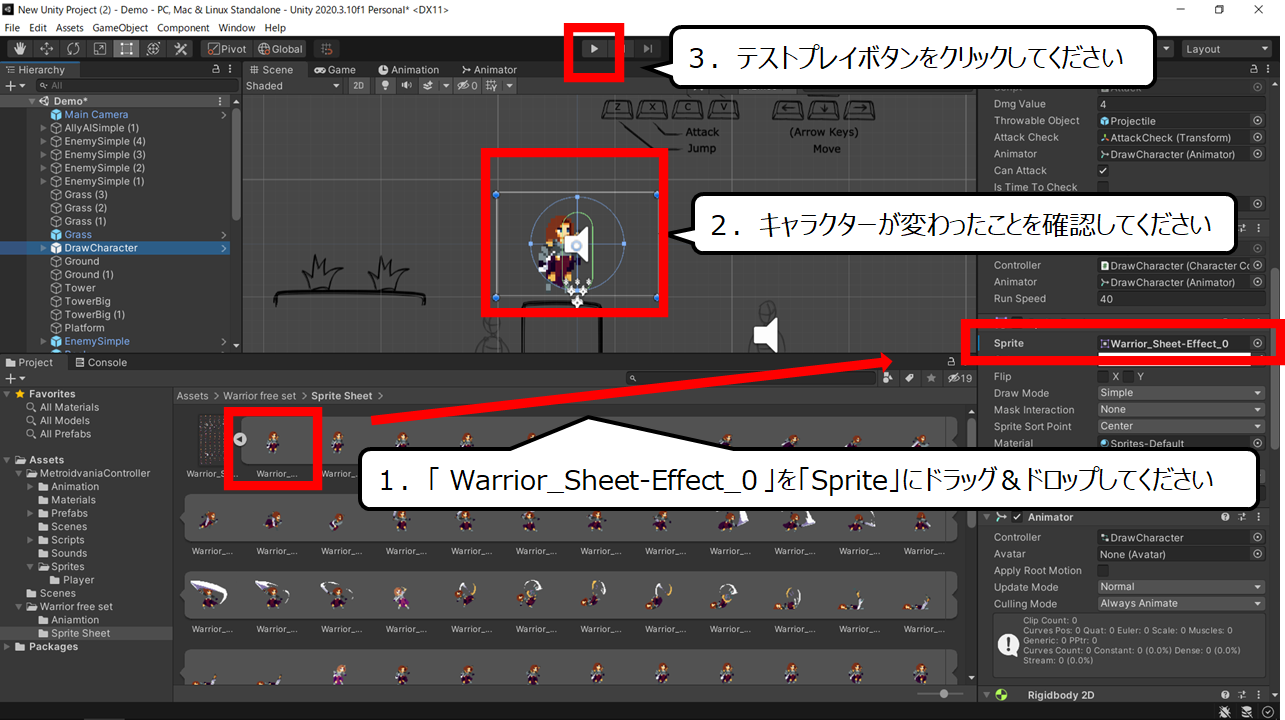Toggle scene effects icon
This screenshot has width=1285, height=720.
click(x=428, y=86)
